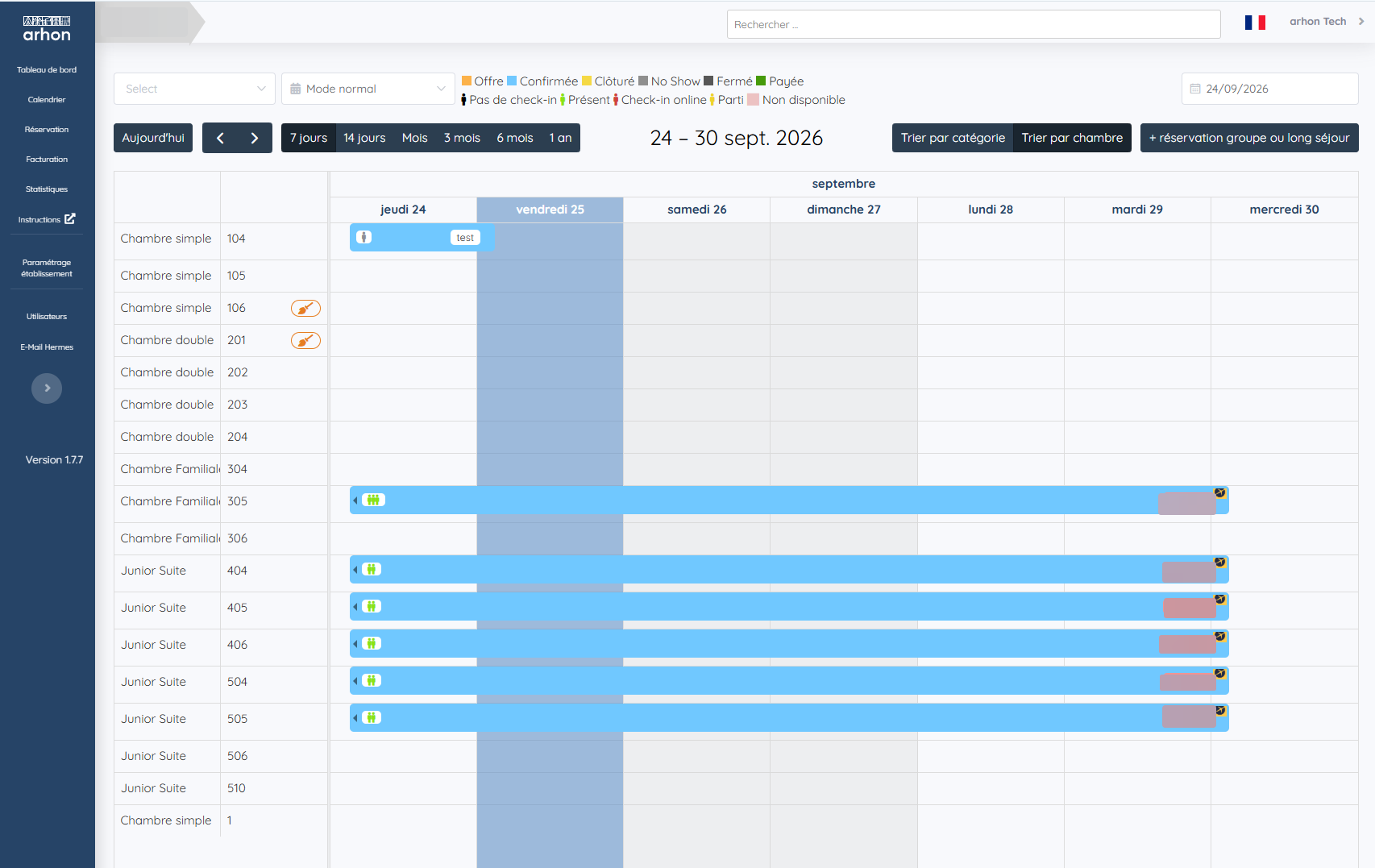Click the Non disponible legend swatch
Image resolution: width=1375 pixels, height=868 pixels.
pos(753,100)
